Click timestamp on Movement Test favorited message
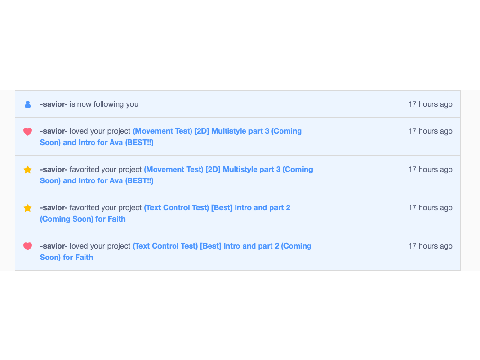480x360 pixels. 430,170
